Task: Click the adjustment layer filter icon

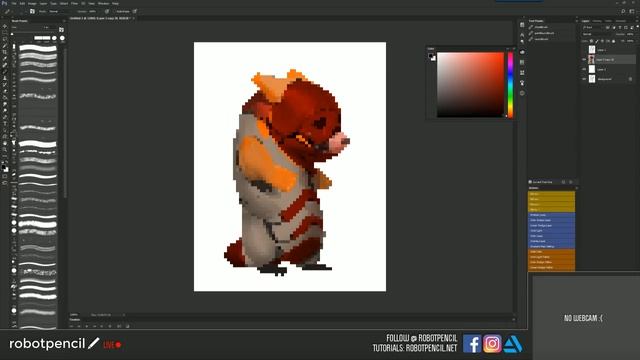Action: [x=614, y=27]
